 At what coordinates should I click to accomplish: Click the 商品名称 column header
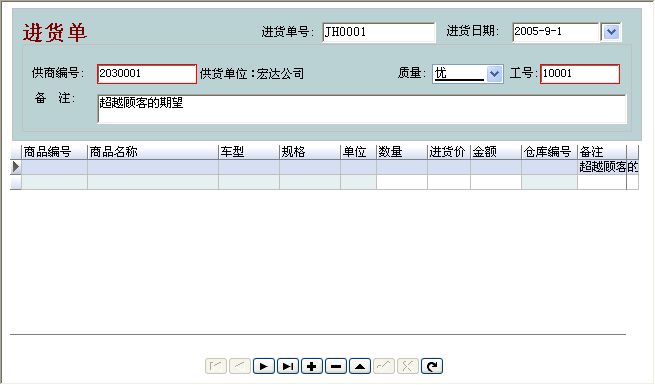point(153,152)
